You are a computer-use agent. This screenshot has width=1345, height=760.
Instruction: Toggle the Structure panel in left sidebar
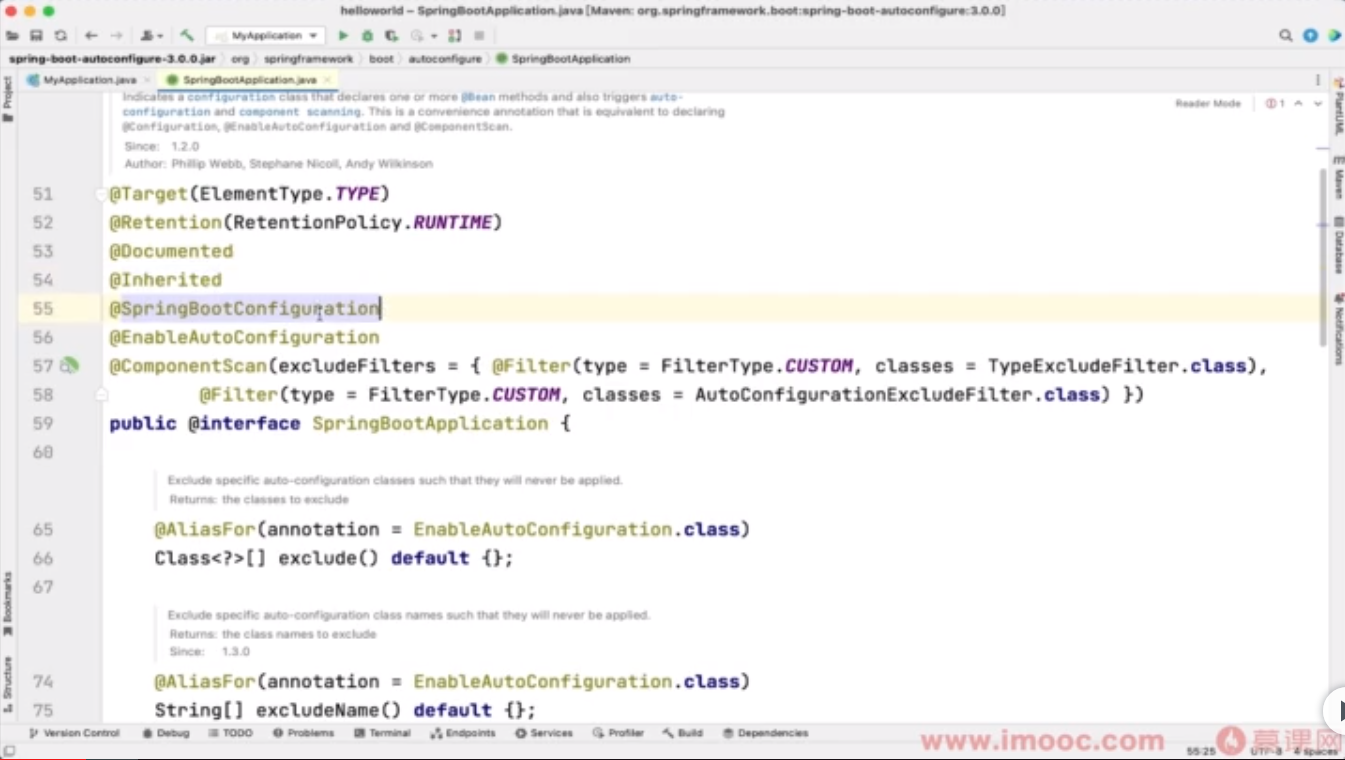click(8, 679)
